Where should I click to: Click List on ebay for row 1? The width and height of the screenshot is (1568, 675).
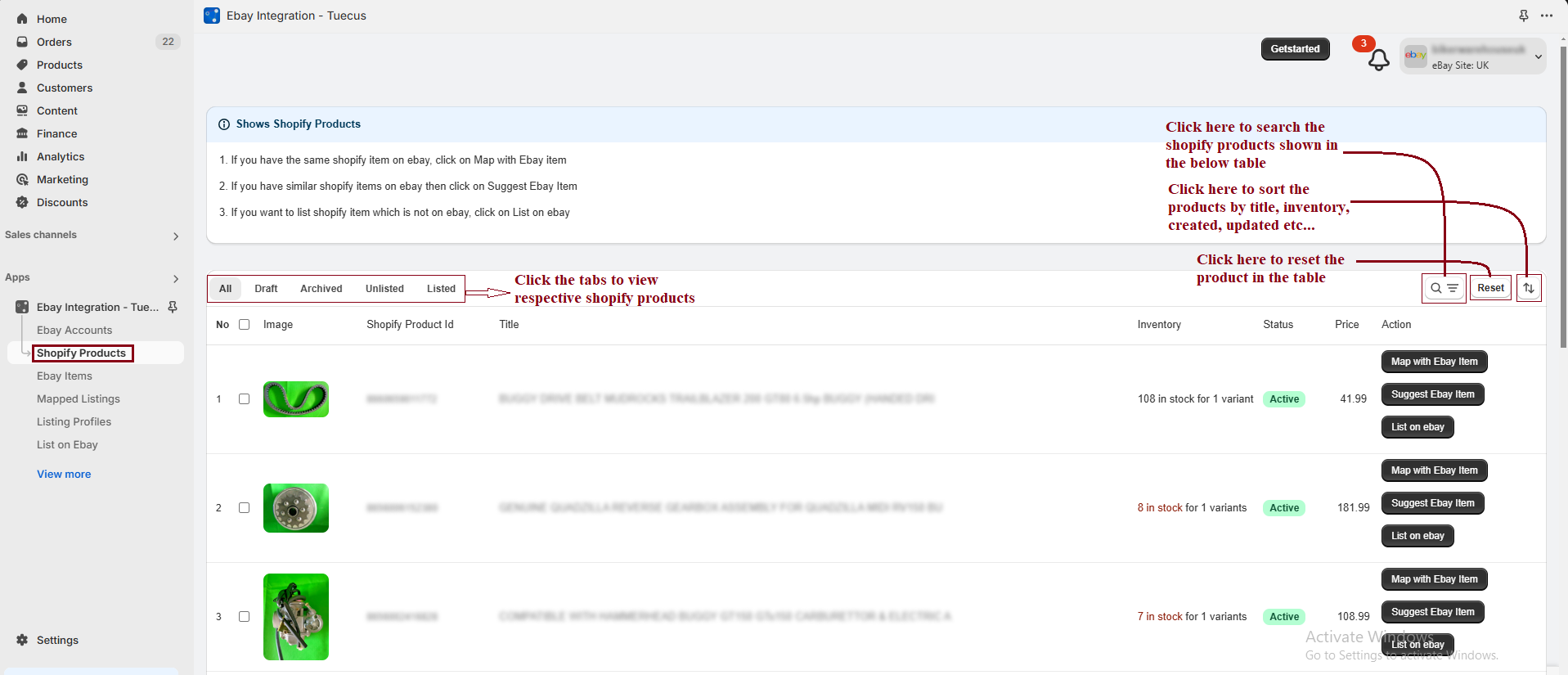1417,427
